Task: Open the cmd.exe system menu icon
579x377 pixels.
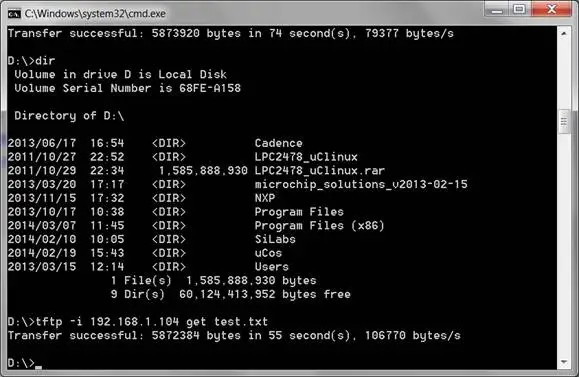Action: click(x=14, y=14)
